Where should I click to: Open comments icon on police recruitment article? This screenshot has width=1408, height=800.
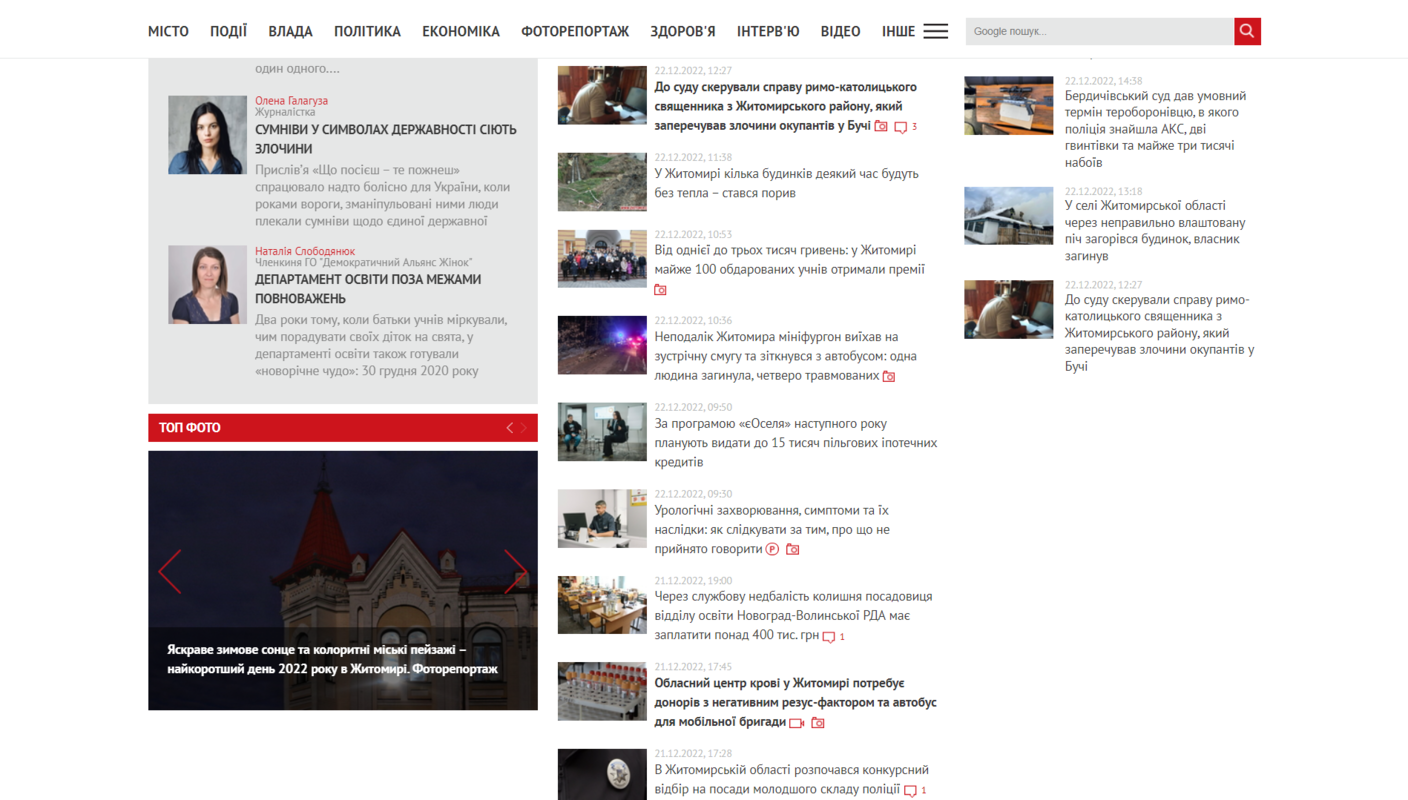pos(910,790)
